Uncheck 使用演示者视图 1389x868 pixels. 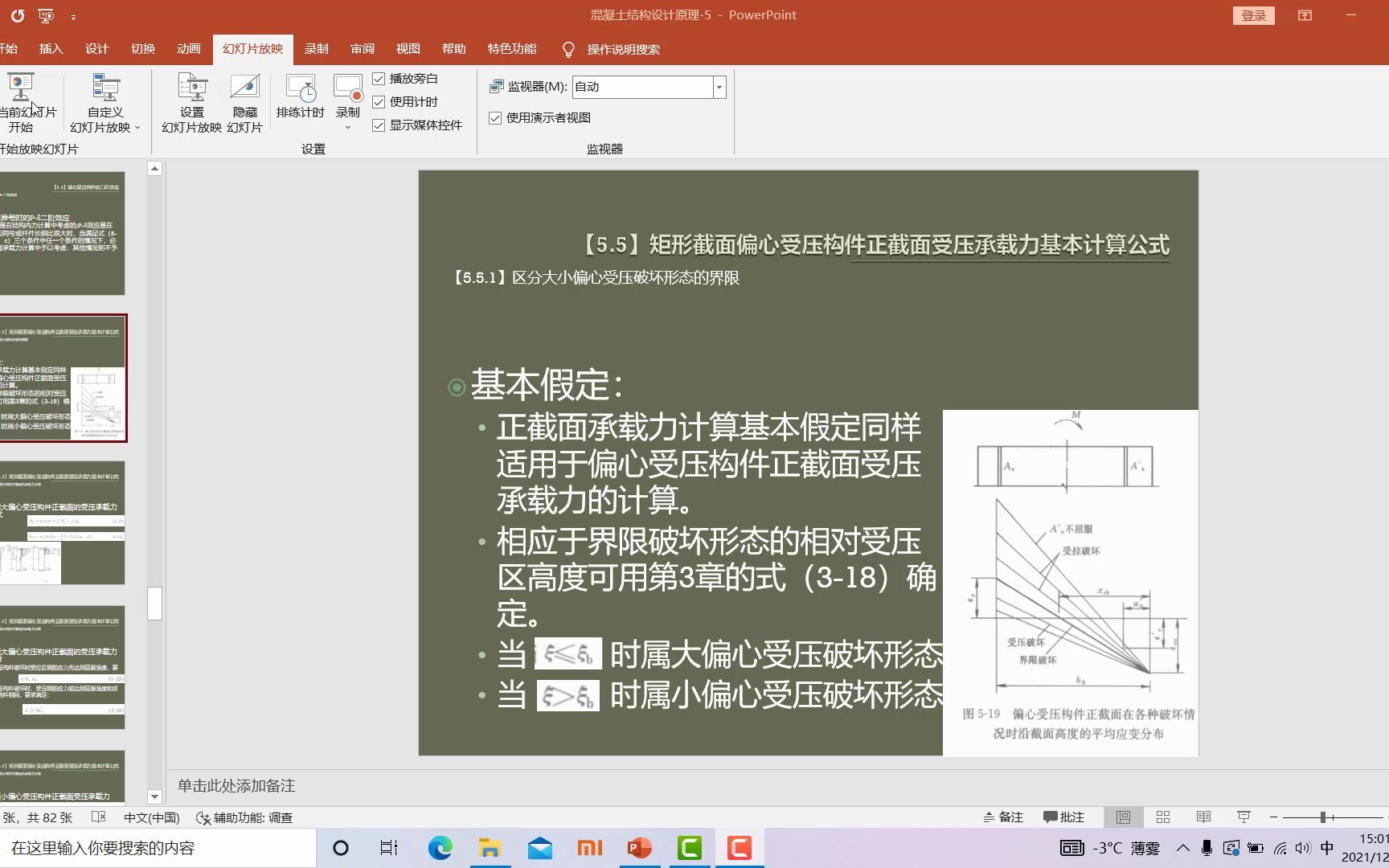pyautogui.click(x=494, y=117)
